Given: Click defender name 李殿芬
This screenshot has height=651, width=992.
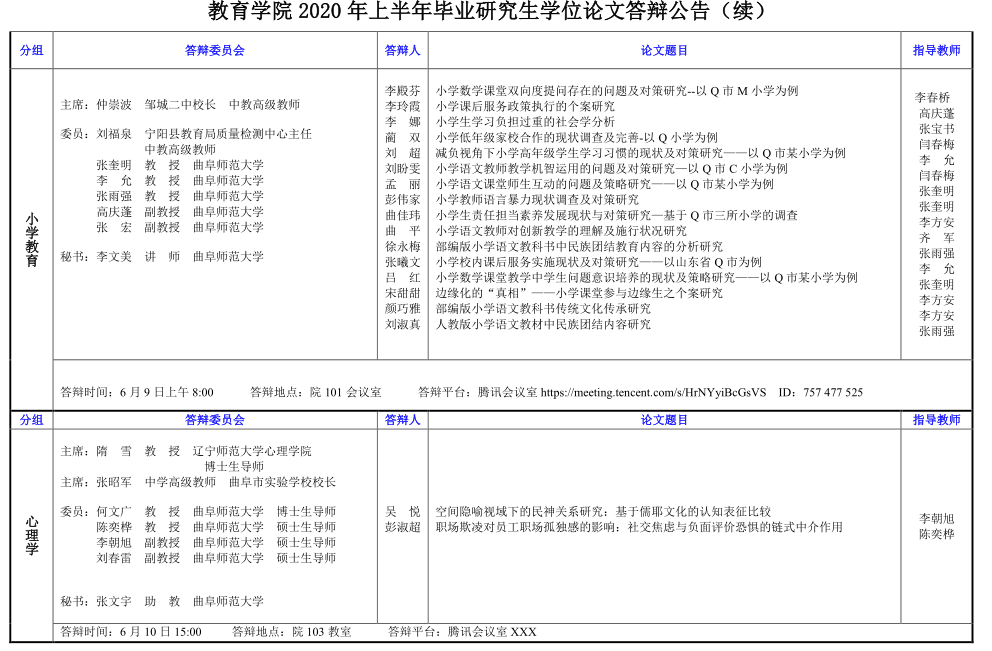Looking at the screenshot, I should pos(403,91).
